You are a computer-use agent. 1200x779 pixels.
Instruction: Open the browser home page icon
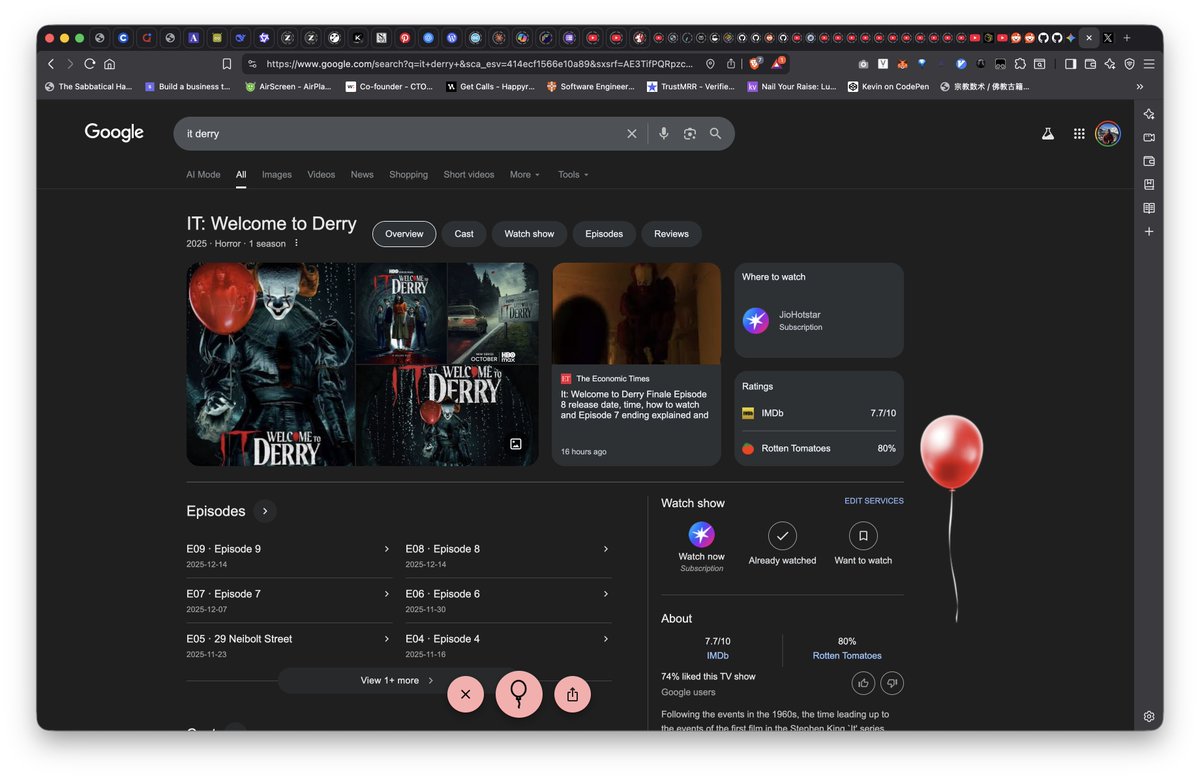(109, 64)
